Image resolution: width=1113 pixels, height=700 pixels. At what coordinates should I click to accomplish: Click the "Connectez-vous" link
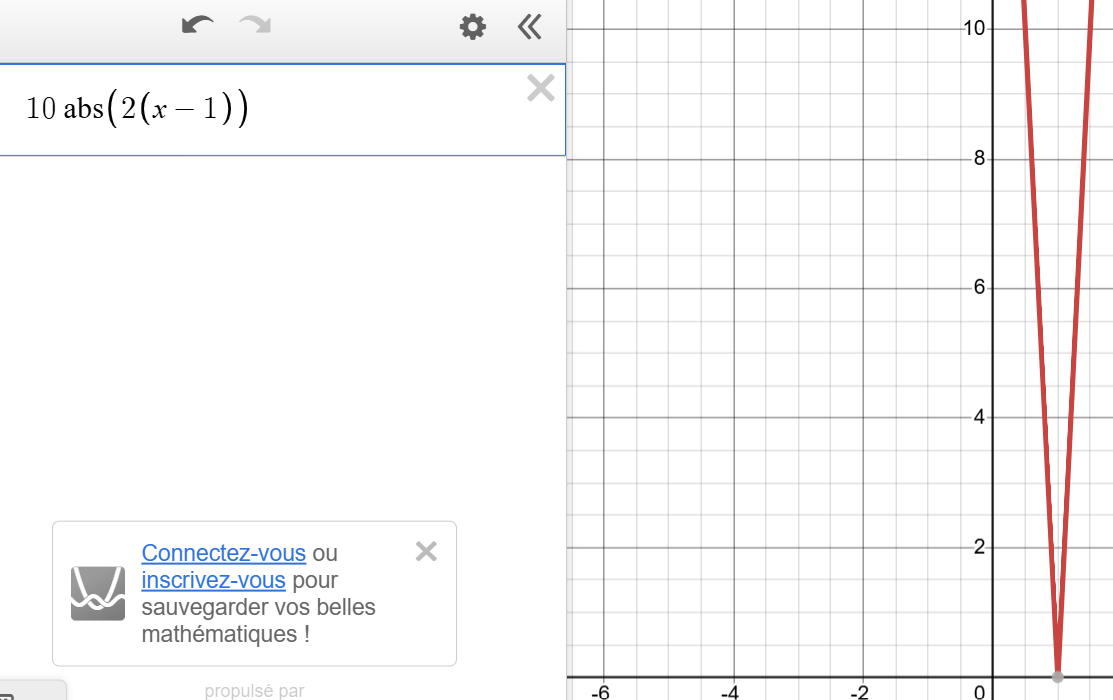[x=223, y=553]
